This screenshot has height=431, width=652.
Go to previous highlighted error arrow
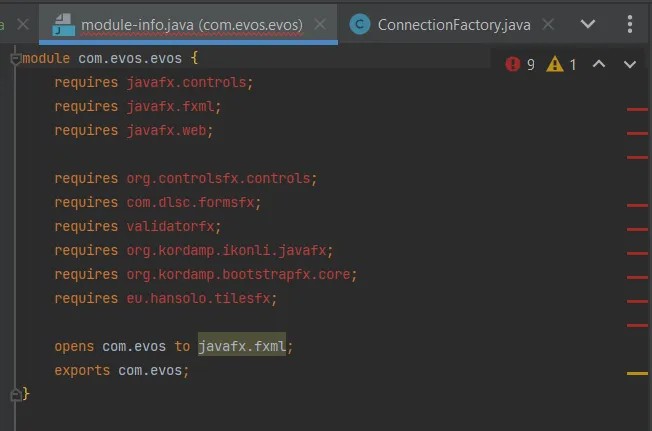point(599,64)
